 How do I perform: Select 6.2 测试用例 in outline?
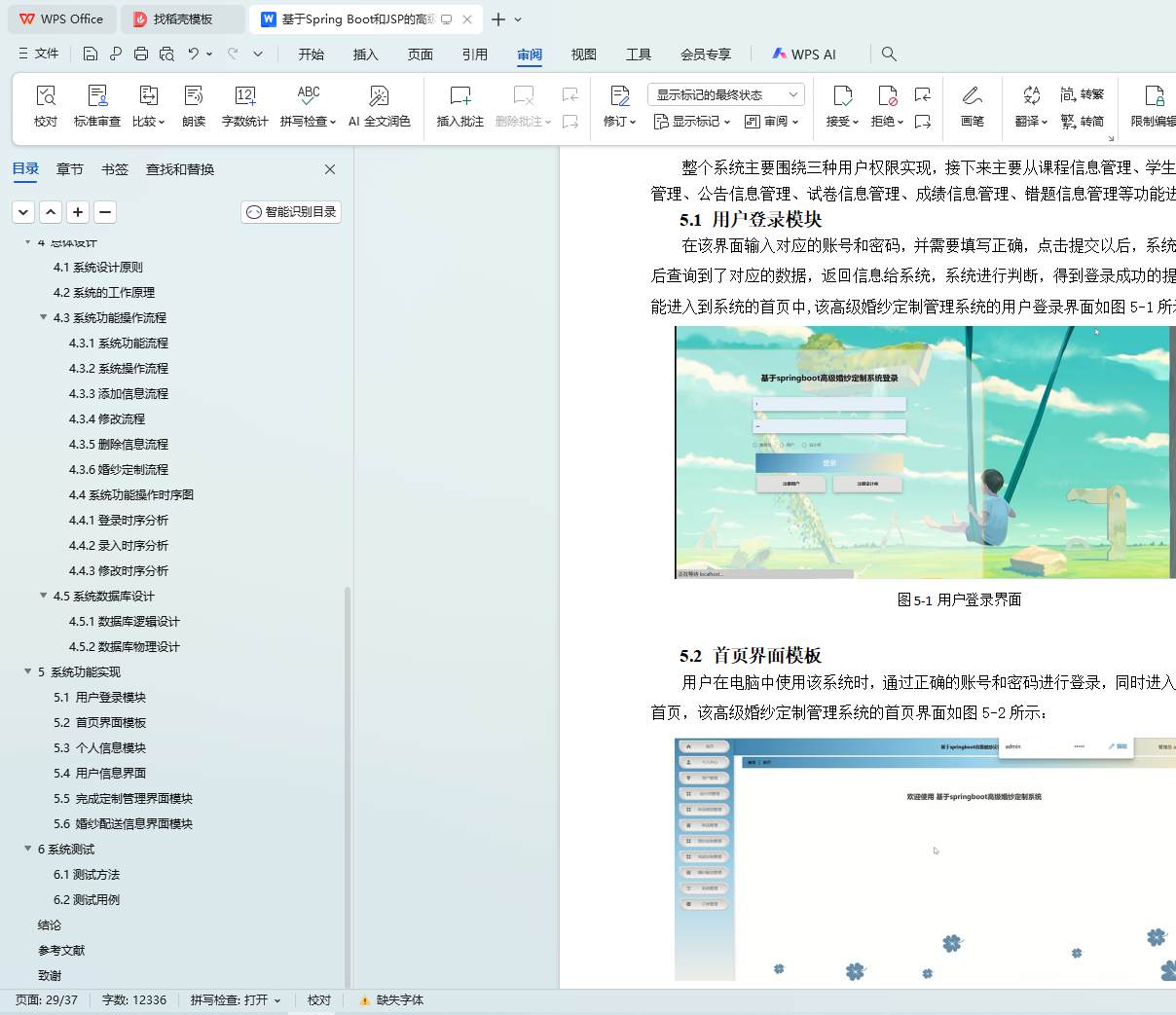click(x=87, y=899)
